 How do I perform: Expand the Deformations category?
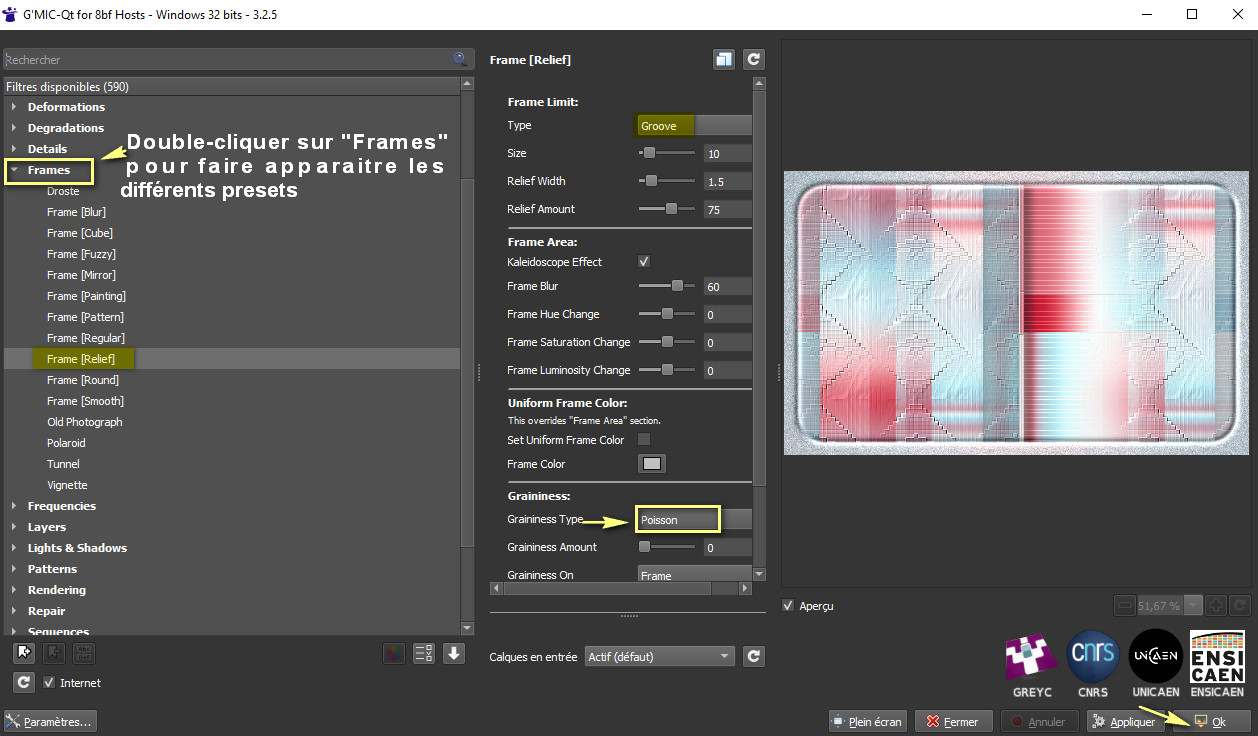[14, 107]
